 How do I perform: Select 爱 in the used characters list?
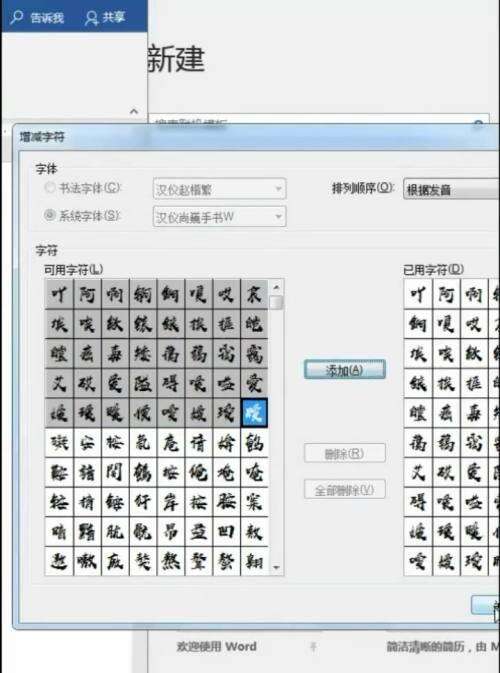[474, 472]
